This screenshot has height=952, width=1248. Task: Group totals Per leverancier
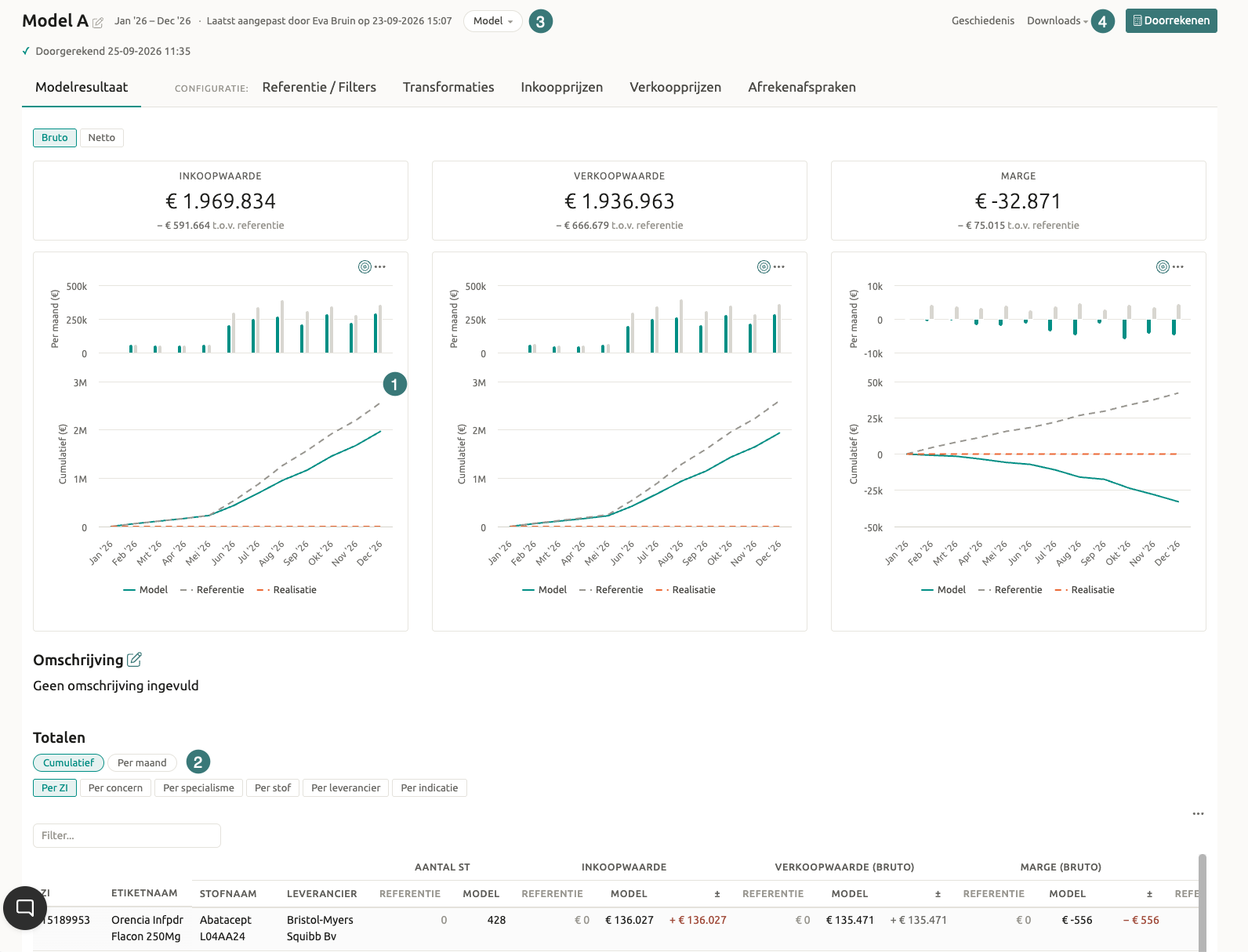coord(346,787)
